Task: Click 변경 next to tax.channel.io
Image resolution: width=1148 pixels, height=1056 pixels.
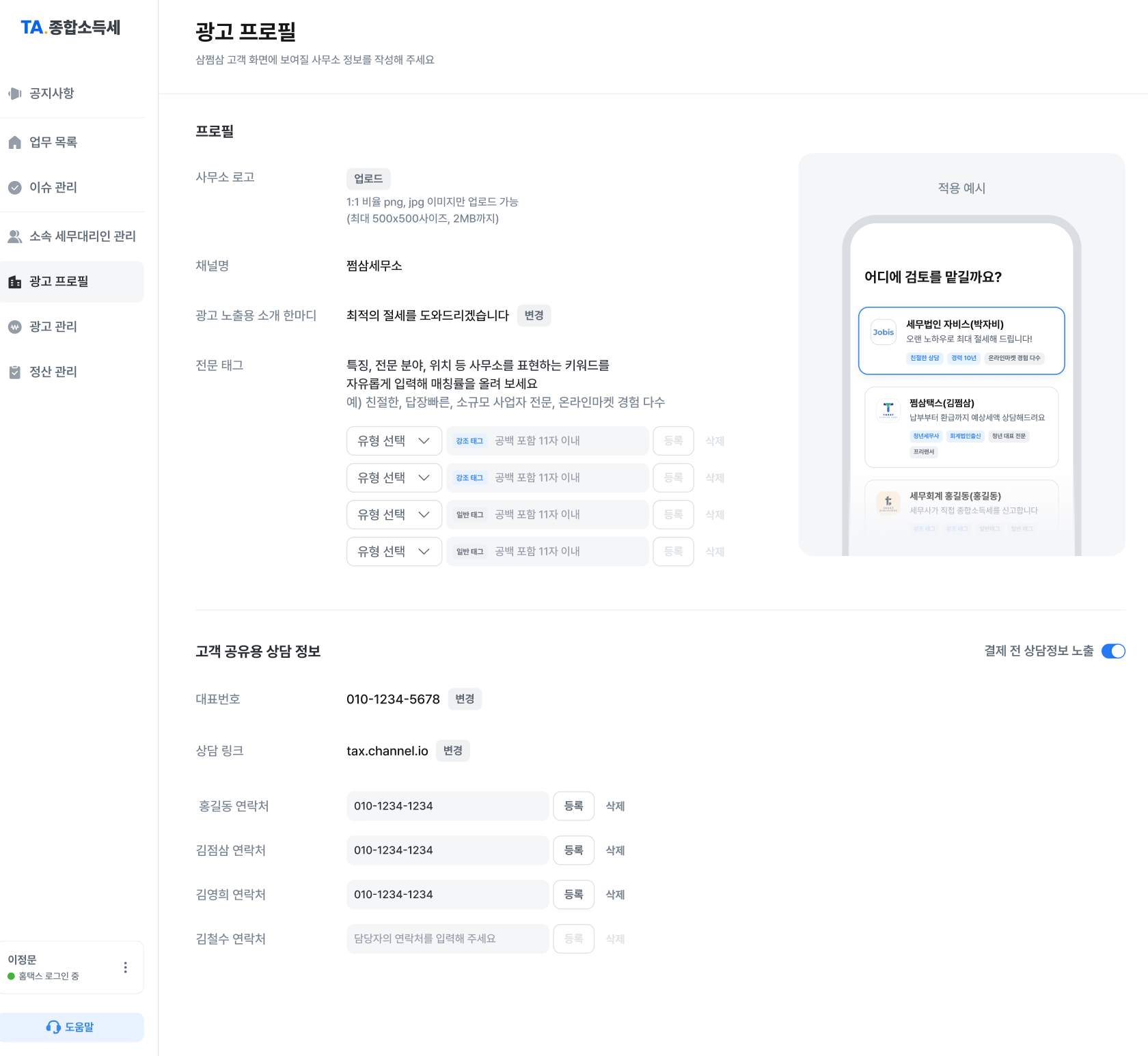Action: click(x=452, y=751)
